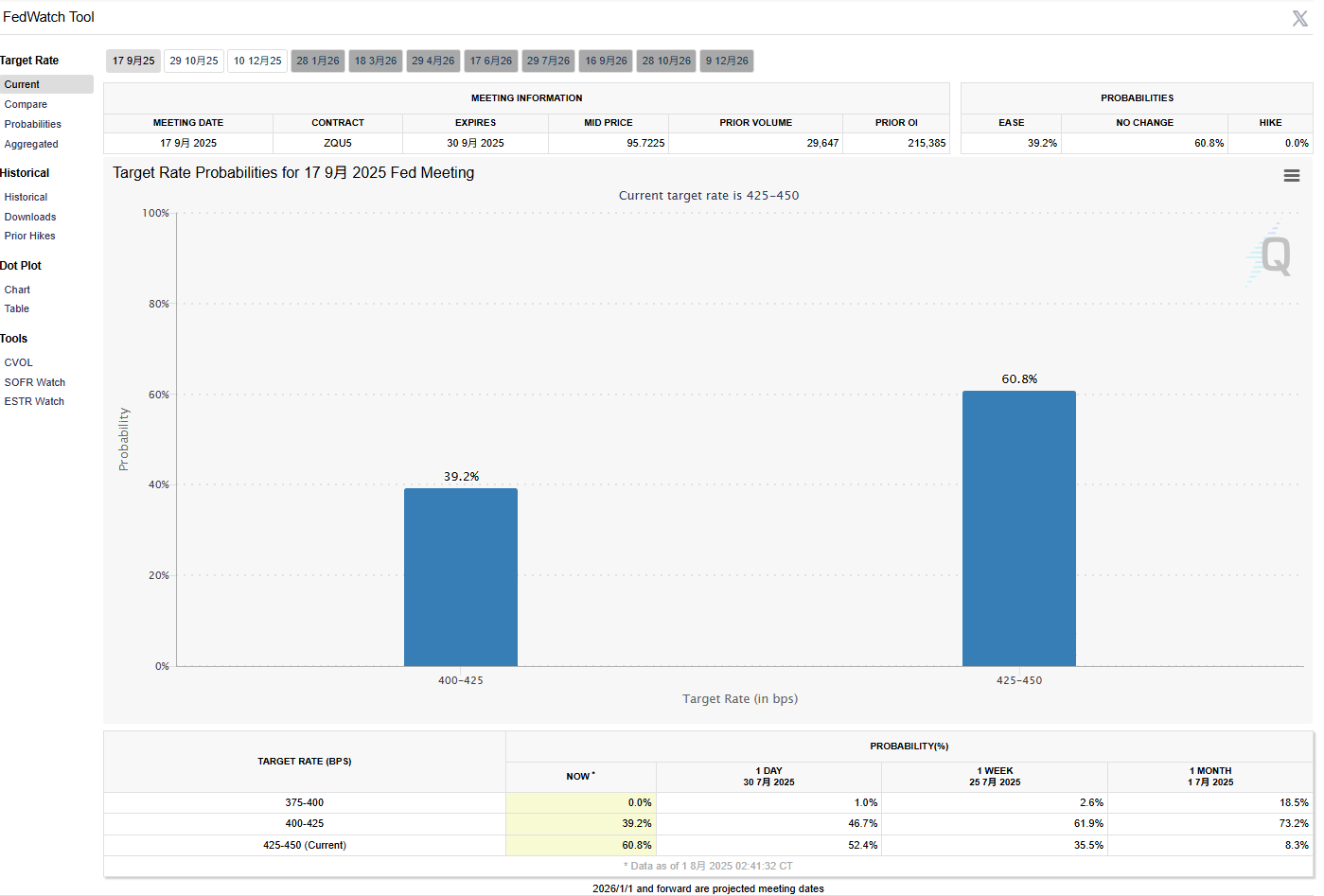Open the 9 12月26 meeting tab
The width and height of the screenshot is (1324, 896).
pyautogui.click(x=727, y=61)
